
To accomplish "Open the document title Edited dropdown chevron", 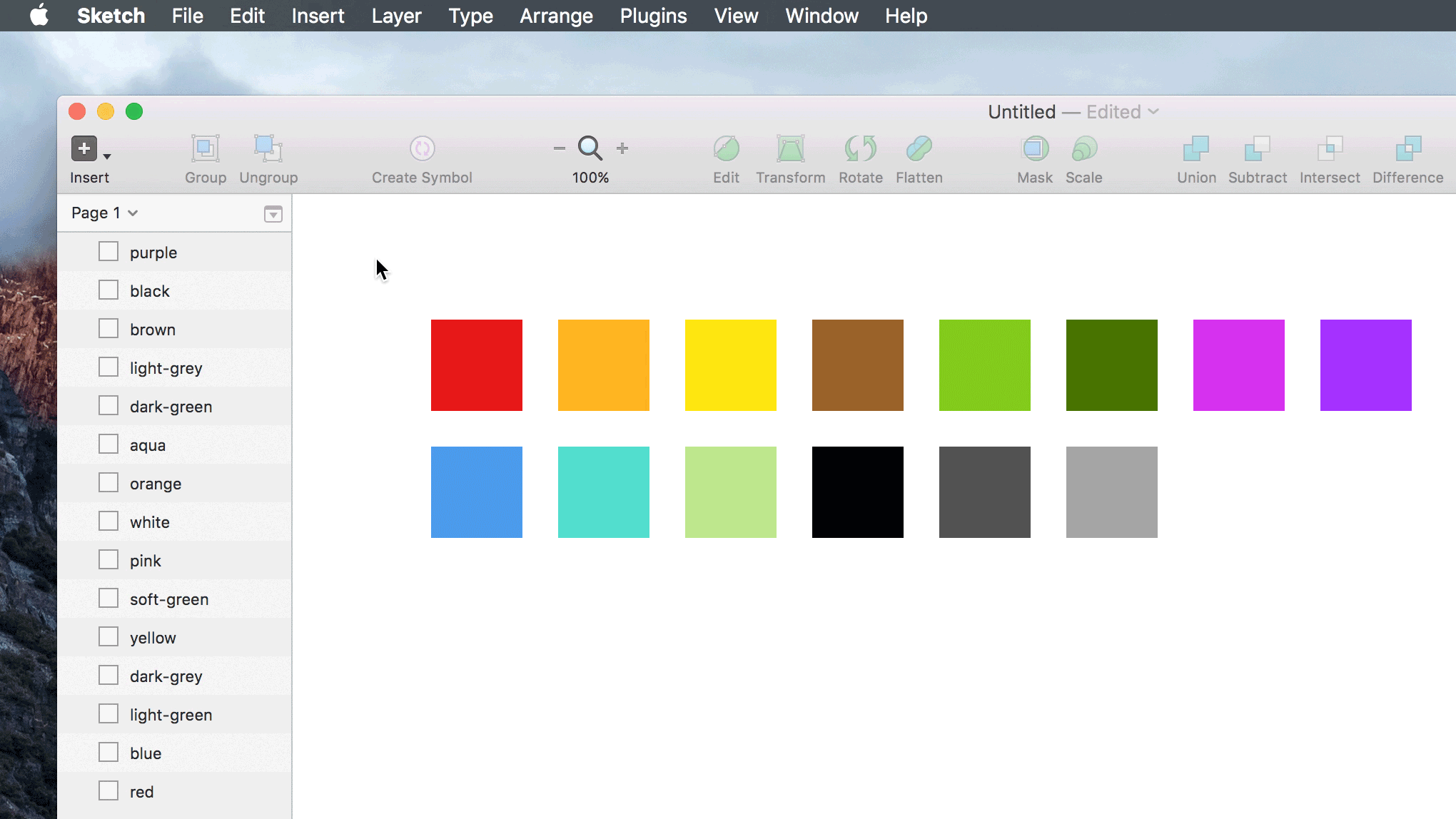I will [1153, 112].
